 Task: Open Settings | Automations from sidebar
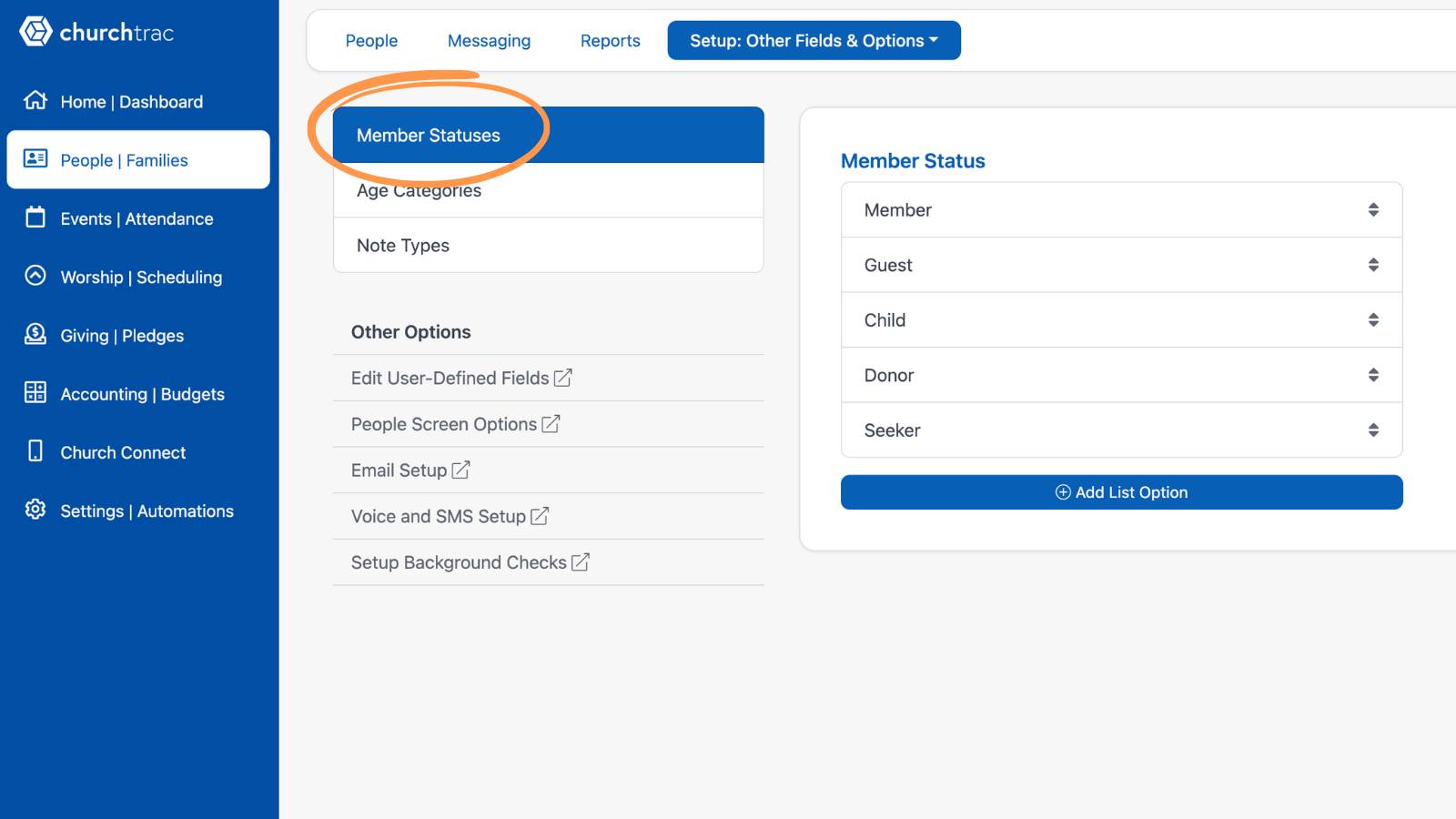pyautogui.click(x=138, y=511)
